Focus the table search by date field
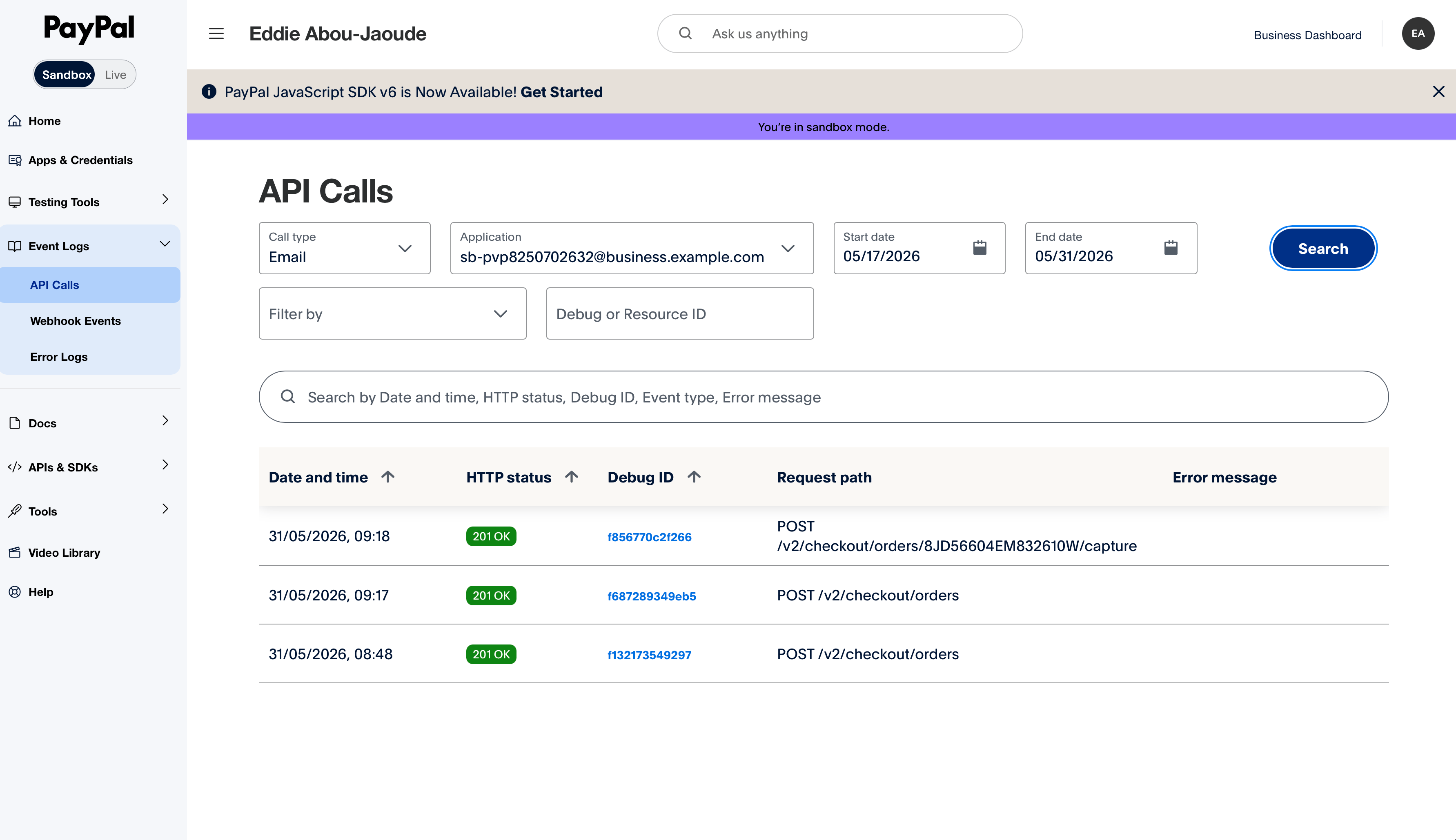Viewport: 1456px width, 840px height. pyautogui.click(x=824, y=397)
